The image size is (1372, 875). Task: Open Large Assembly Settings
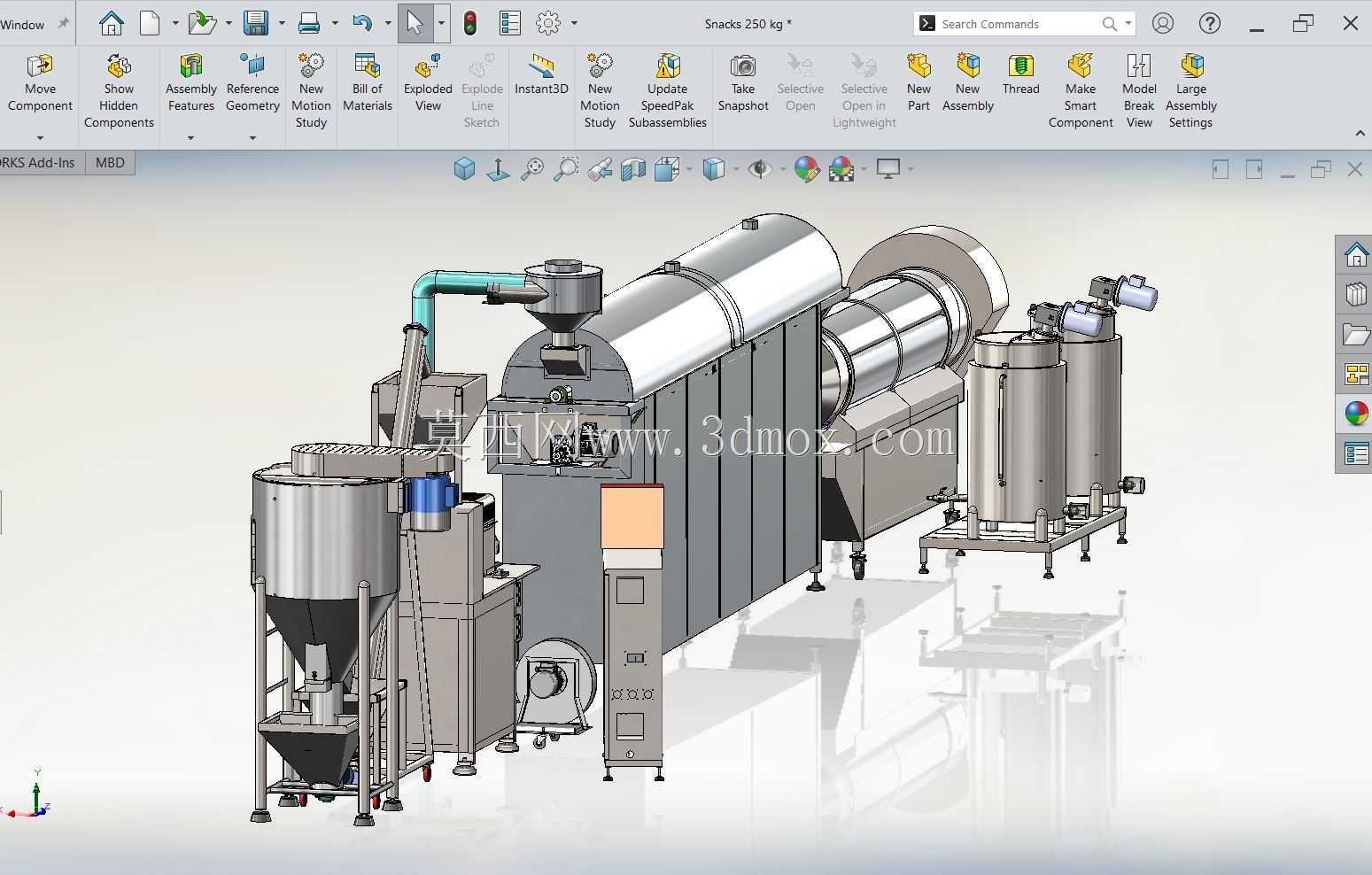click(1190, 90)
